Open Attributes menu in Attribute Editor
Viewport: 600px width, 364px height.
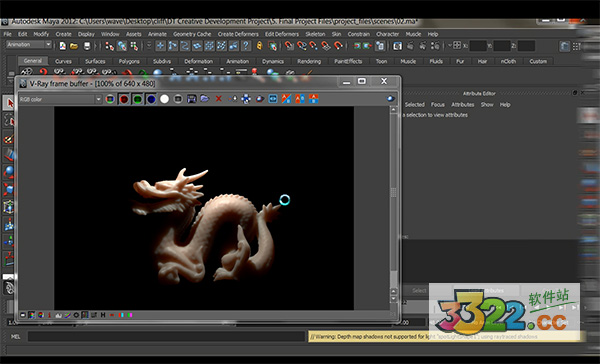coord(462,104)
